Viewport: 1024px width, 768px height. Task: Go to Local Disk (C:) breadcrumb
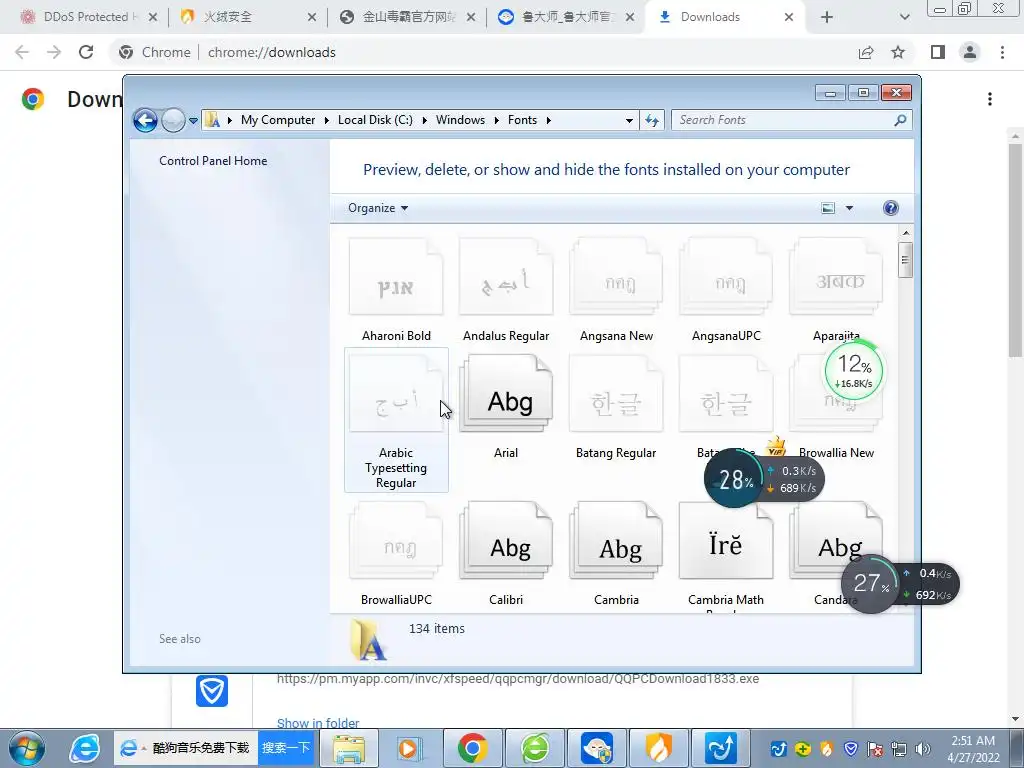(x=375, y=120)
